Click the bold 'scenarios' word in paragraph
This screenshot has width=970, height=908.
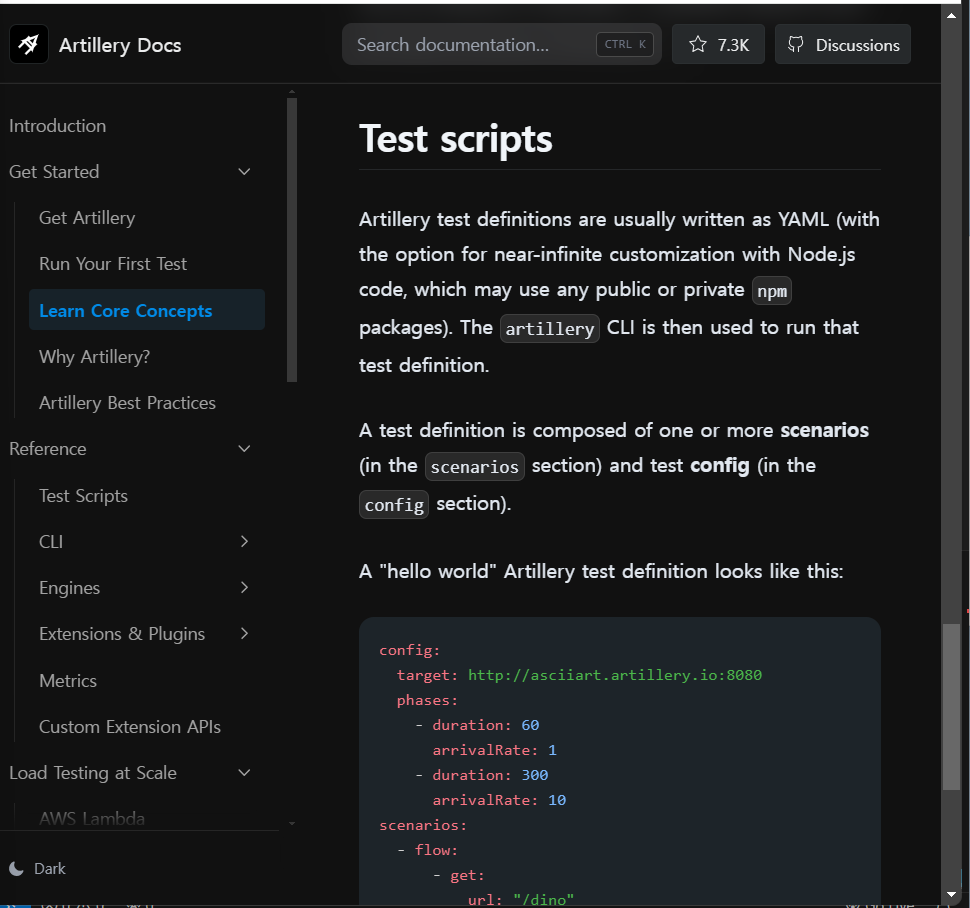point(825,430)
